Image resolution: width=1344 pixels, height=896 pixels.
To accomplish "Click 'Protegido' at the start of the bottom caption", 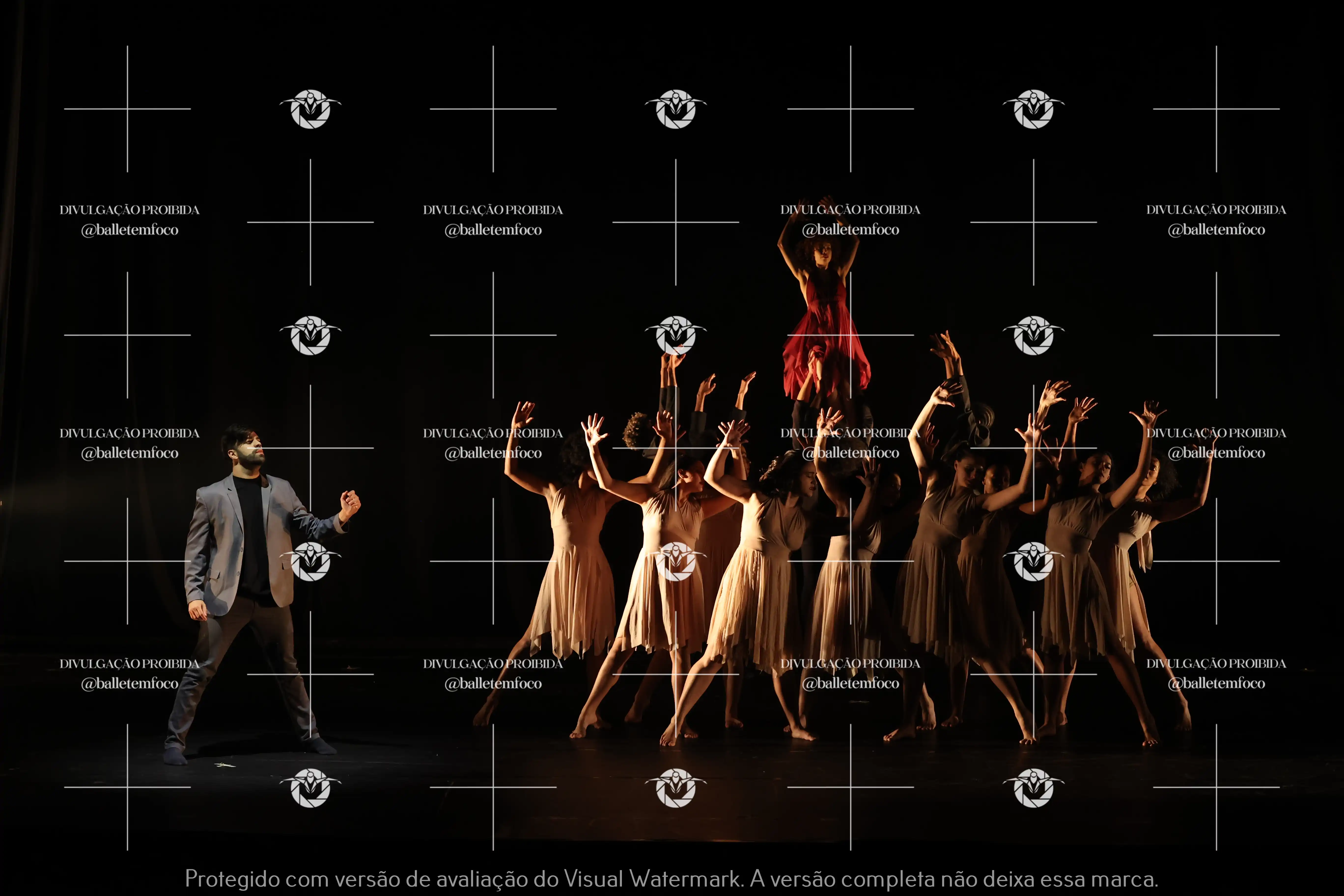I will pos(233,878).
